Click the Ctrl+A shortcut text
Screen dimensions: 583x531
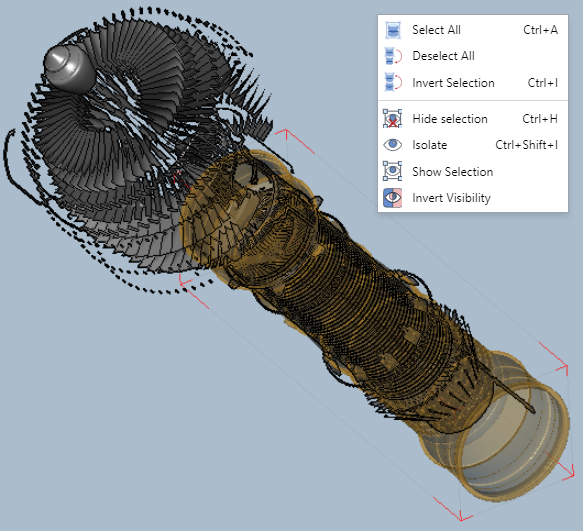tap(540, 30)
